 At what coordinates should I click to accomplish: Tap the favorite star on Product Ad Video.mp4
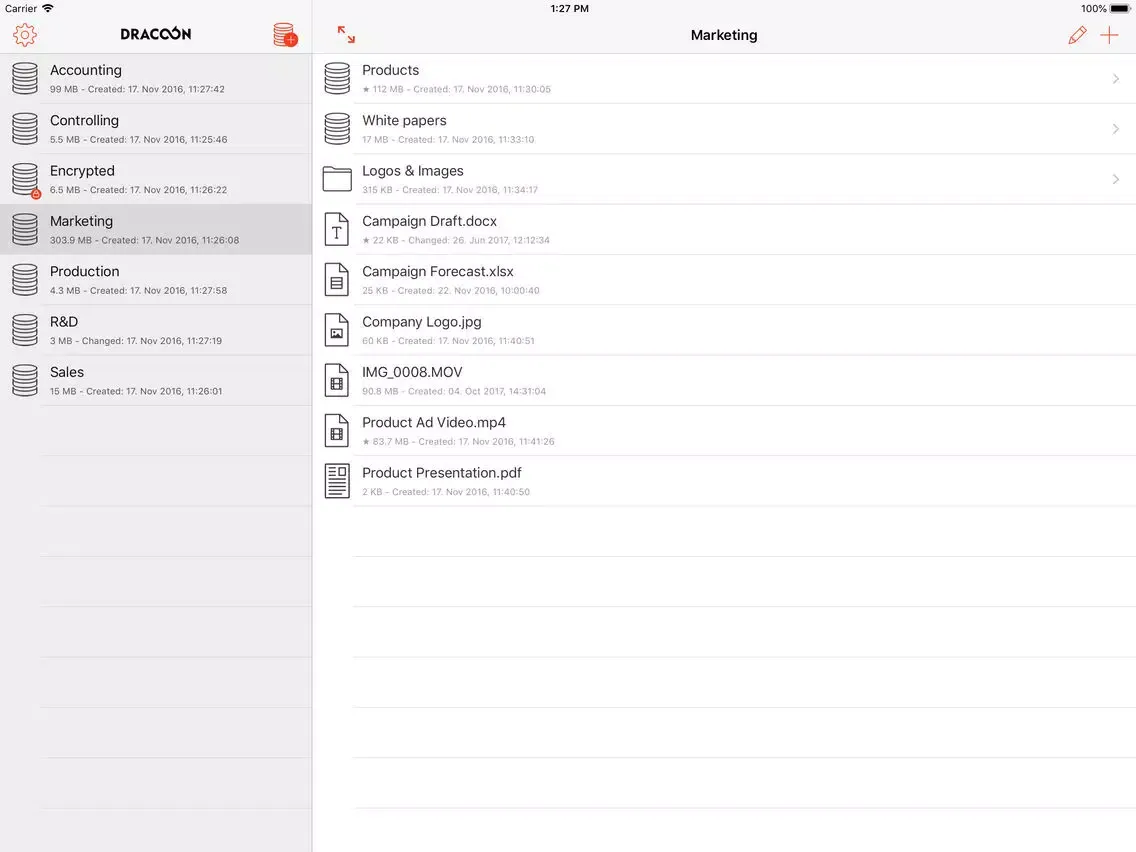tap(366, 441)
